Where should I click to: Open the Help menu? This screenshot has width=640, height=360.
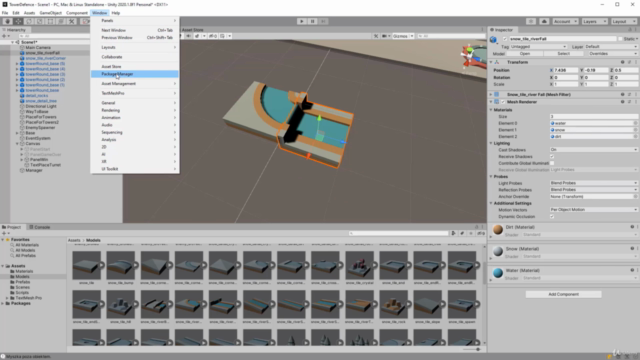click(x=116, y=13)
